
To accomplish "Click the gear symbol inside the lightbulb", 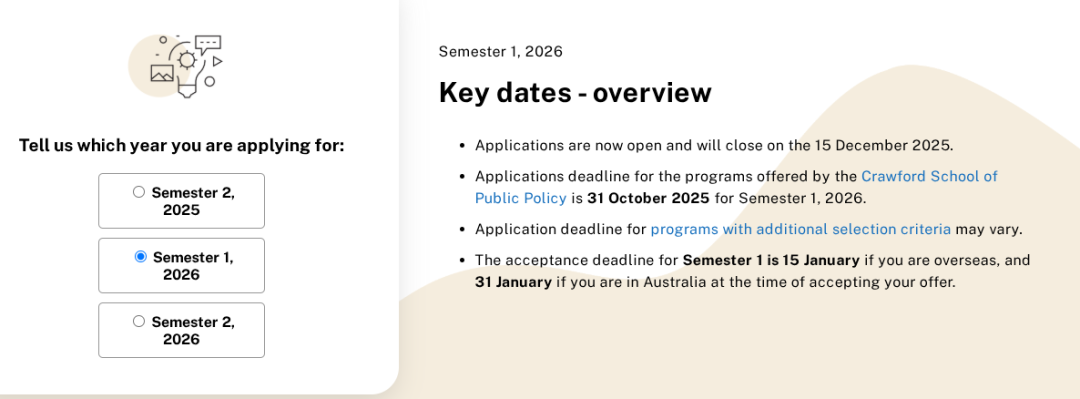I will click(x=187, y=60).
